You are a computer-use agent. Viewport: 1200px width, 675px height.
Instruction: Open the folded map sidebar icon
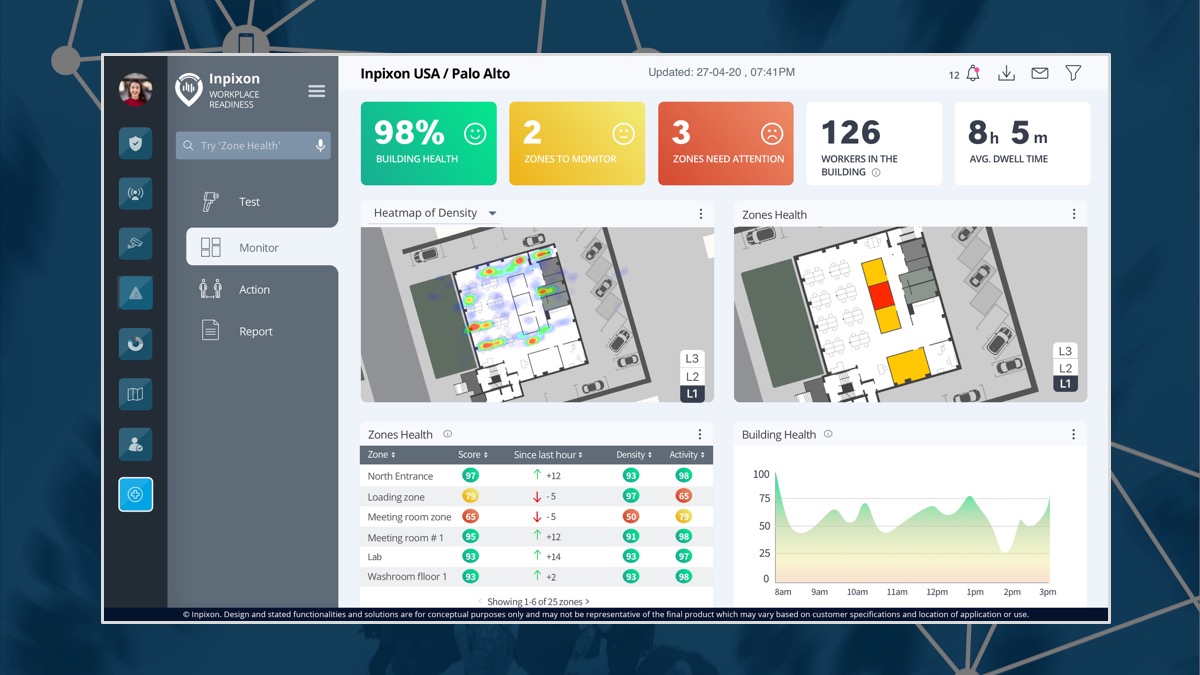[135, 394]
